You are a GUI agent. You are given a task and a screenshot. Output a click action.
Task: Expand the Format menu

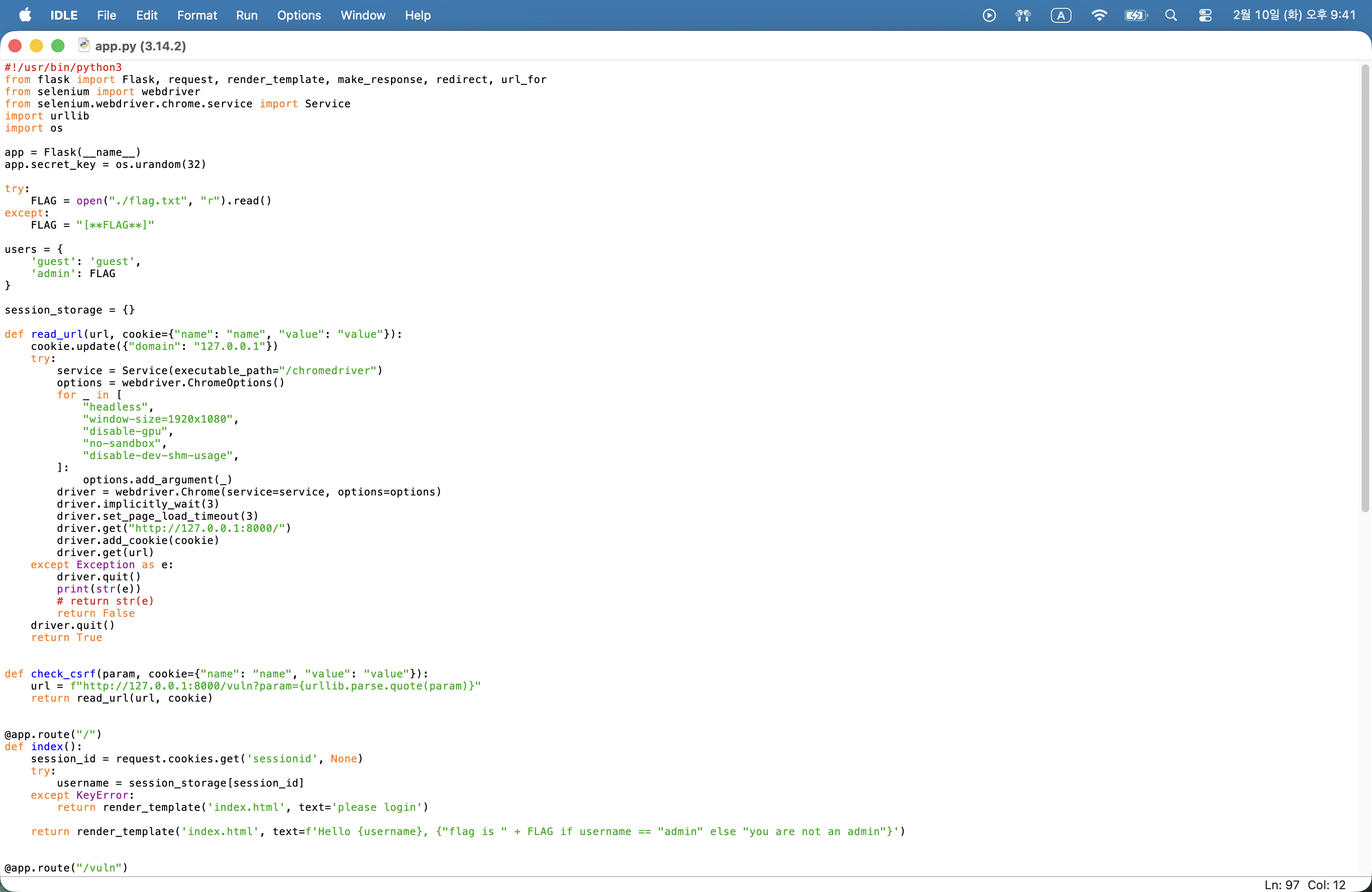[196, 15]
